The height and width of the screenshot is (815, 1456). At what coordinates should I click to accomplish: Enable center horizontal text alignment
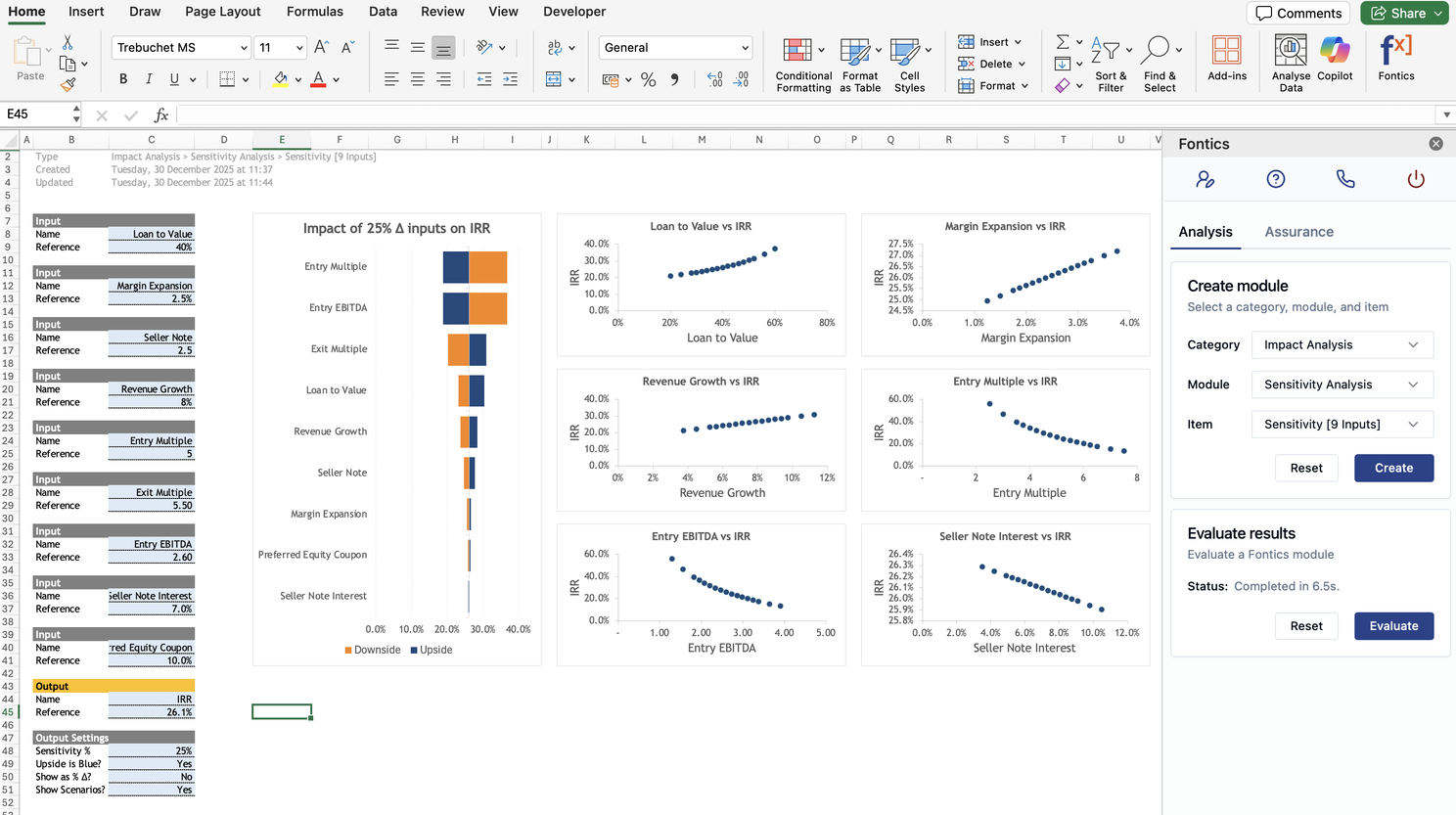418,79
